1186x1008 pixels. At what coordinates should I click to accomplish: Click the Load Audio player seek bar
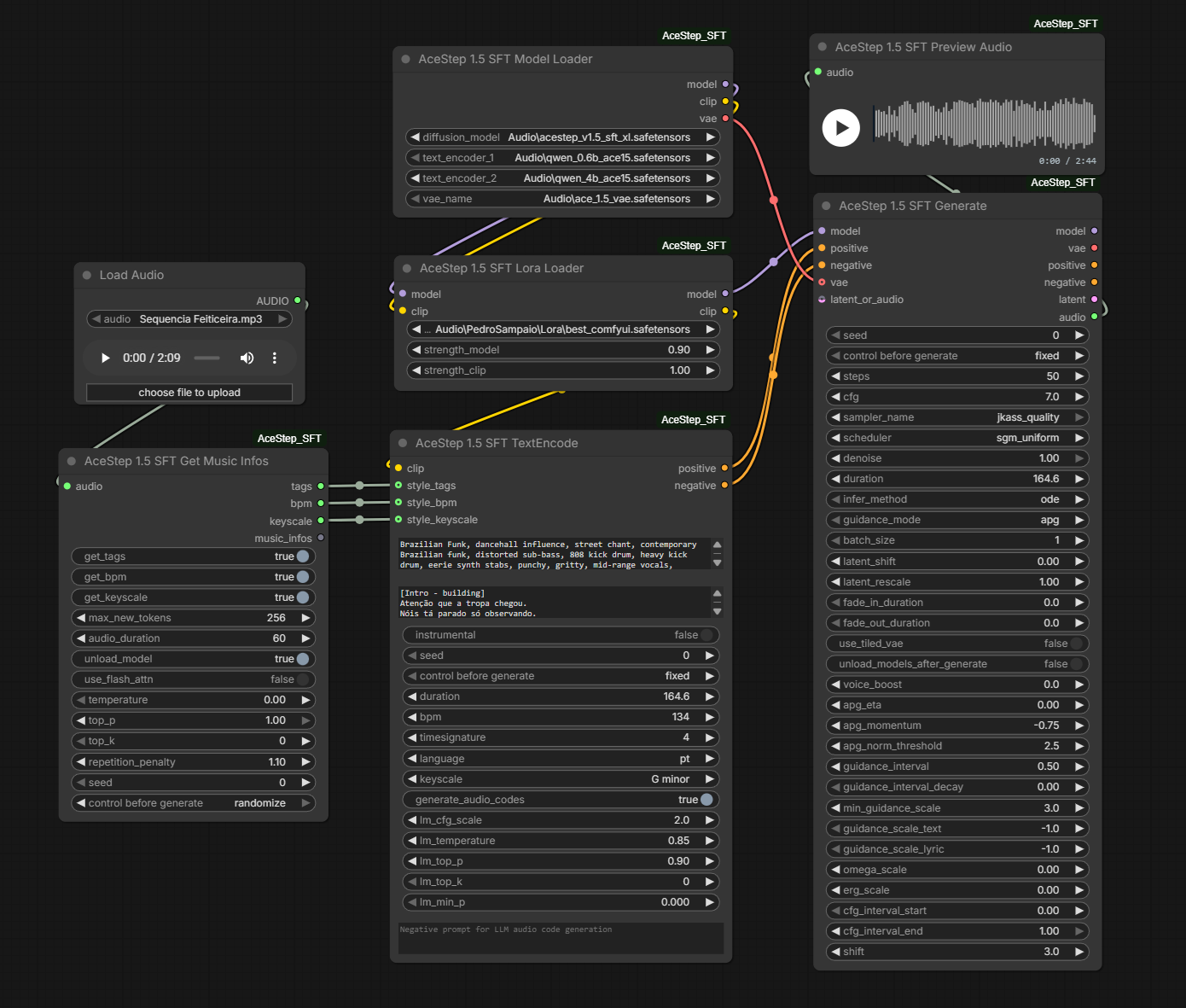coord(207,358)
